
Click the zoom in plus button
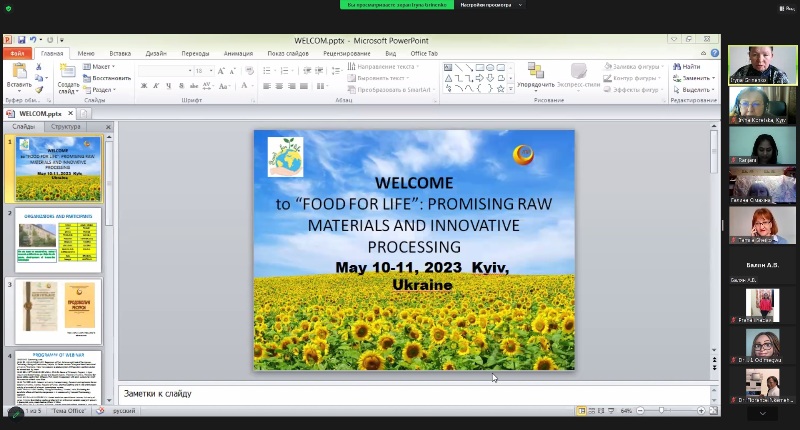701,411
